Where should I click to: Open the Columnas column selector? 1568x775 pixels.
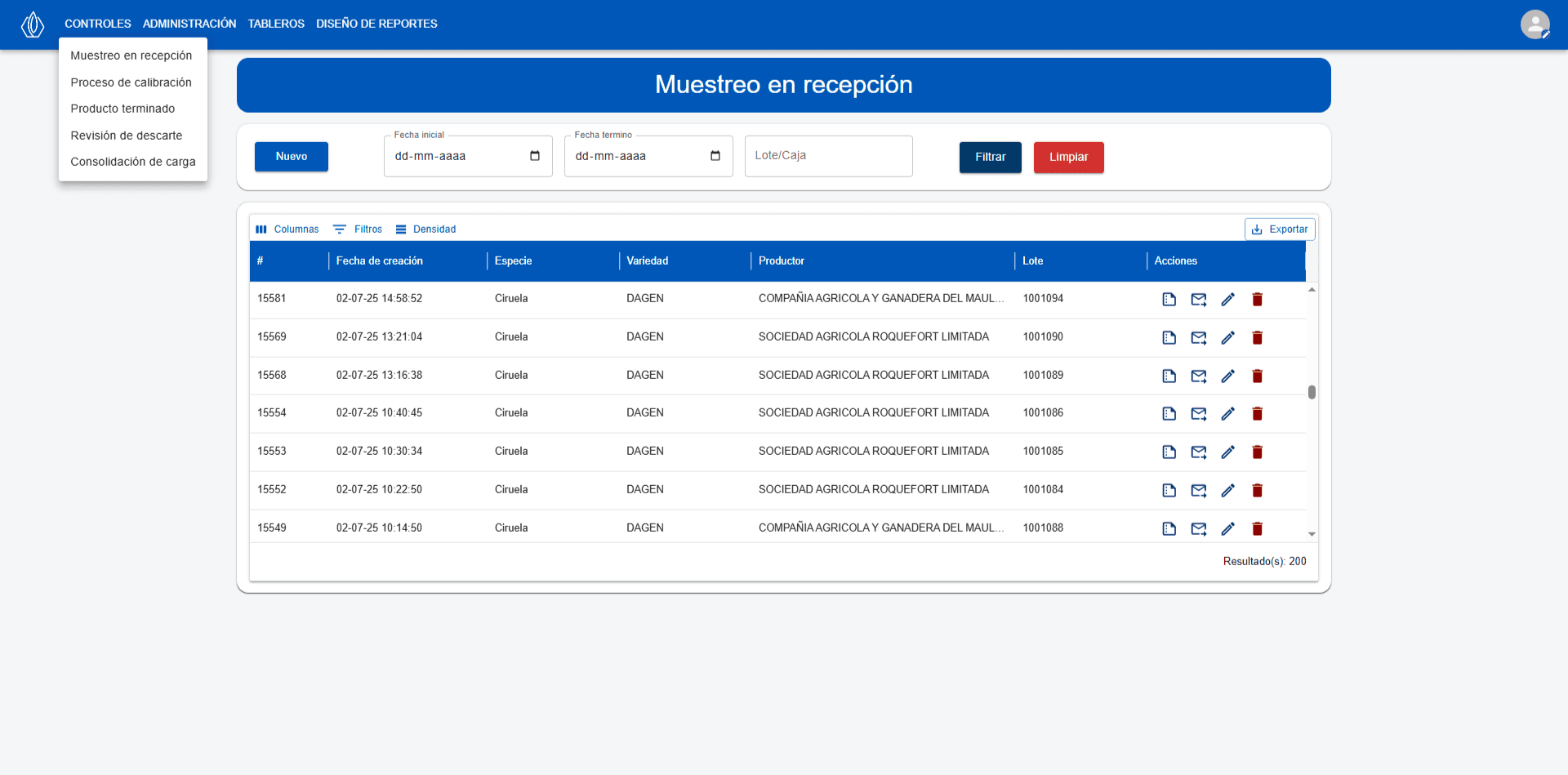point(287,229)
